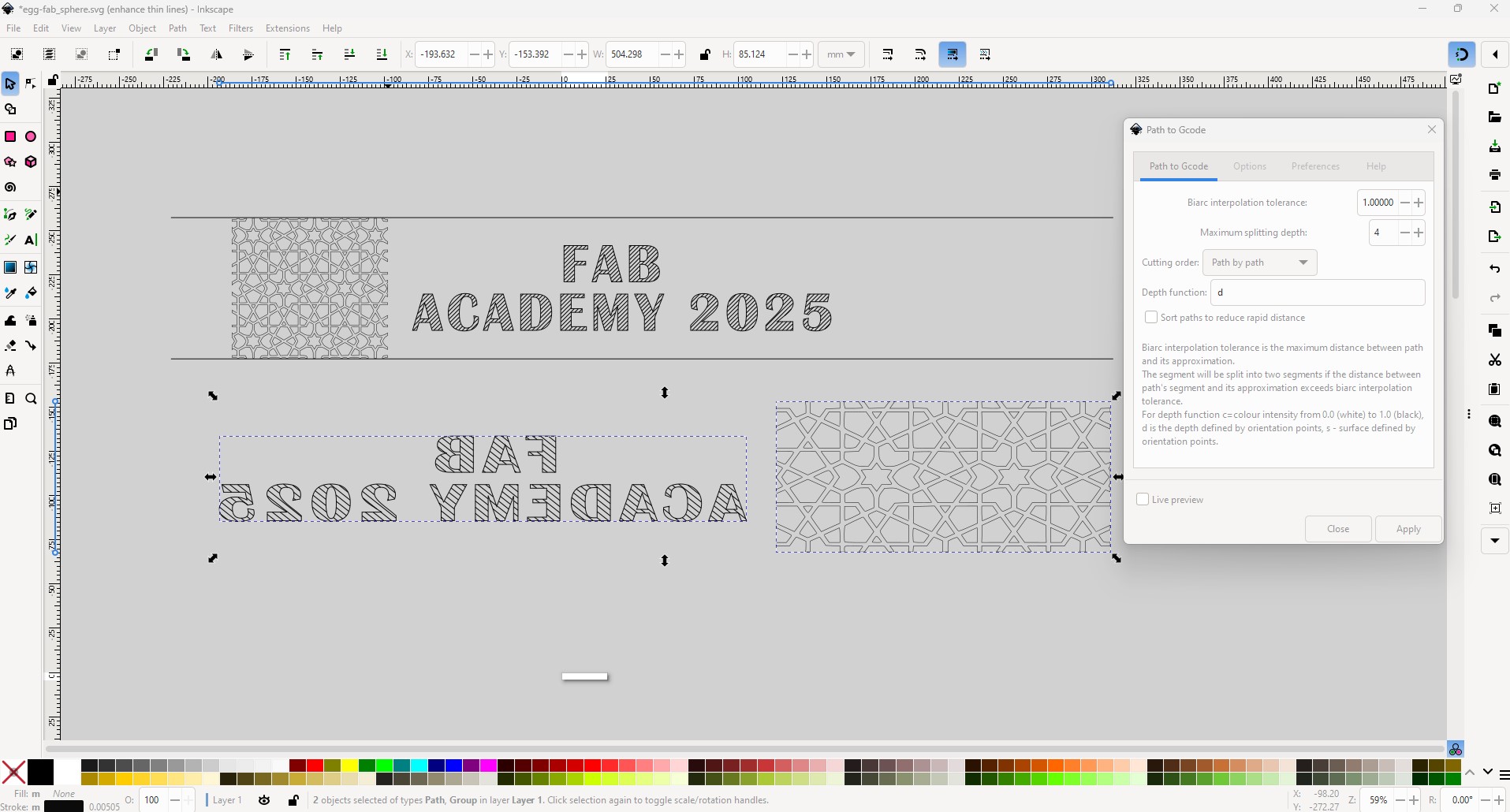Open the mm units dropdown
The height and width of the screenshot is (812, 1510).
pyautogui.click(x=841, y=54)
